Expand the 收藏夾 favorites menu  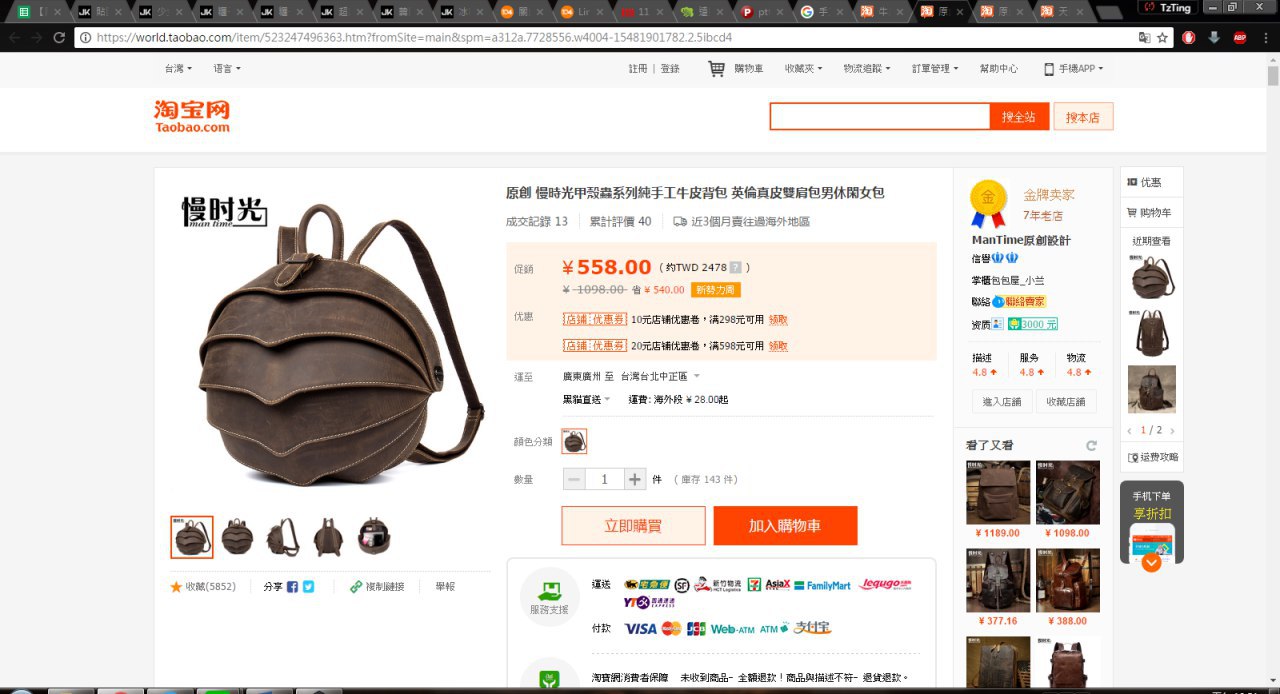point(803,69)
